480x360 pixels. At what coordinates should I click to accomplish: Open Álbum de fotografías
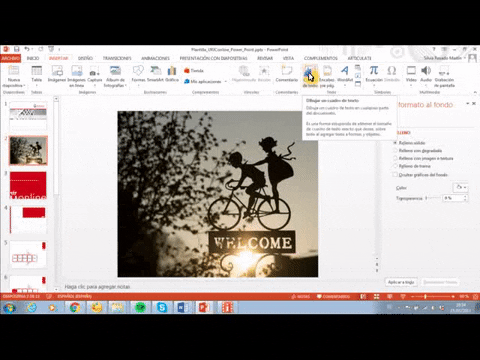pos(115,76)
